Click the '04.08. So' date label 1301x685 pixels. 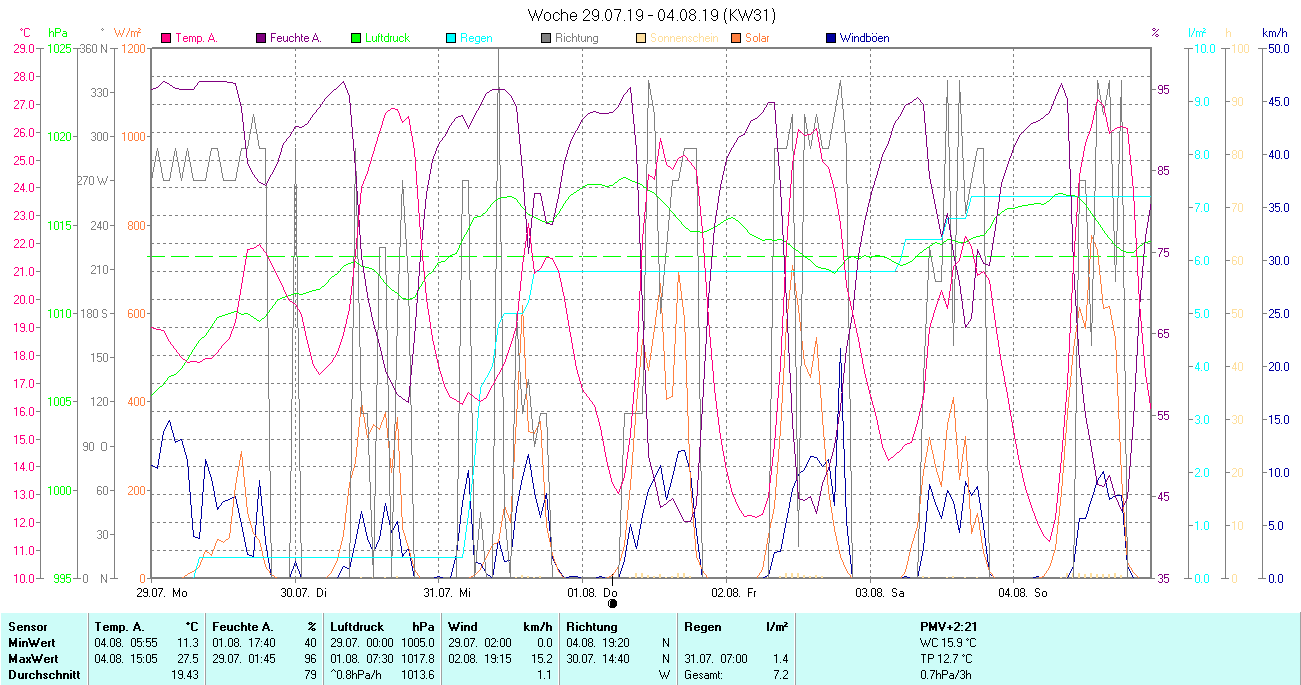click(1022, 592)
